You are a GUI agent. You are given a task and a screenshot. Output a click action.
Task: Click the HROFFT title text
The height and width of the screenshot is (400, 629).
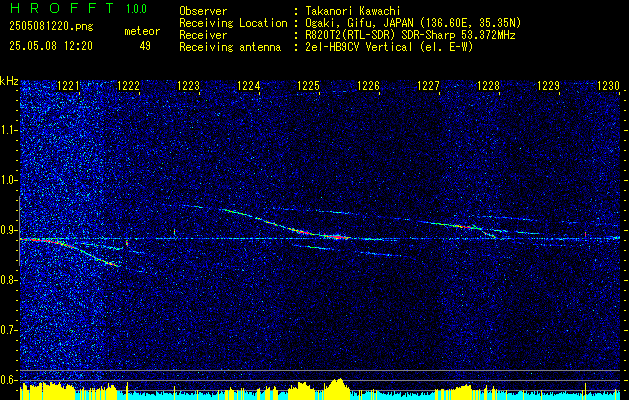pyautogui.click(x=61, y=8)
